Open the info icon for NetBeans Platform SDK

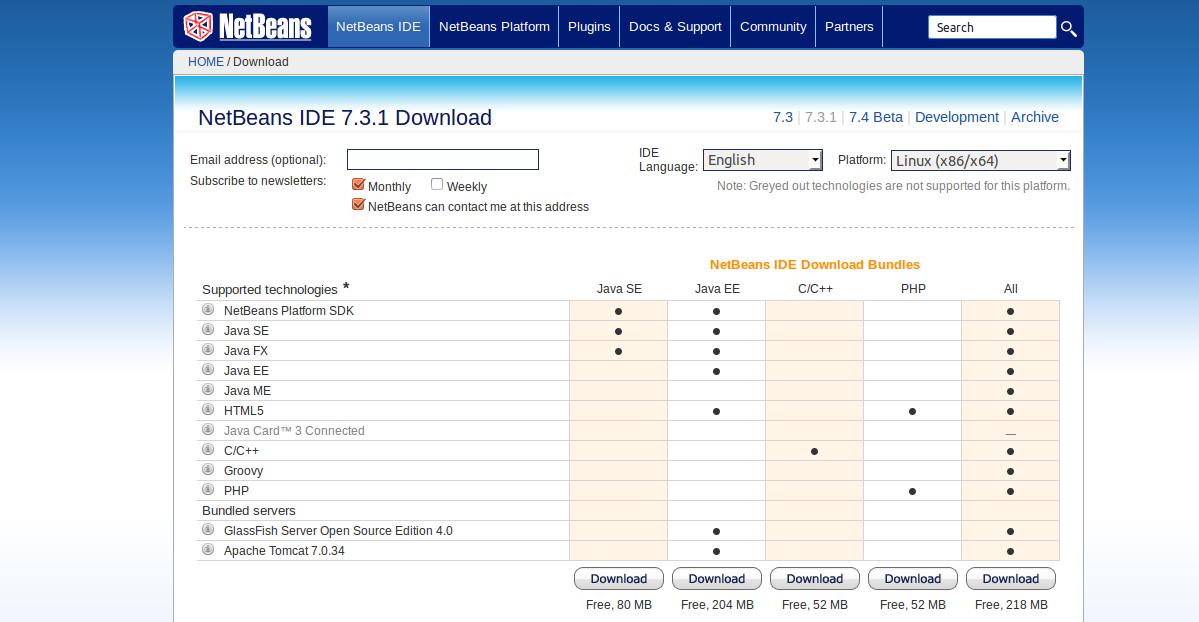(208, 310)
